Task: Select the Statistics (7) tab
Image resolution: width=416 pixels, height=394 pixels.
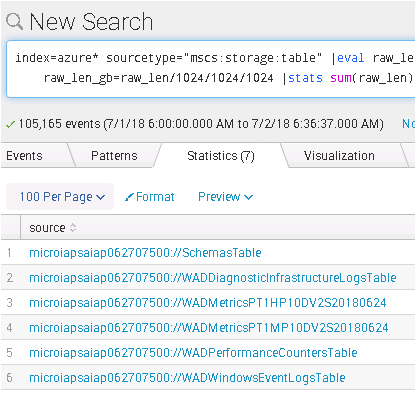Action: click(221, 156)
